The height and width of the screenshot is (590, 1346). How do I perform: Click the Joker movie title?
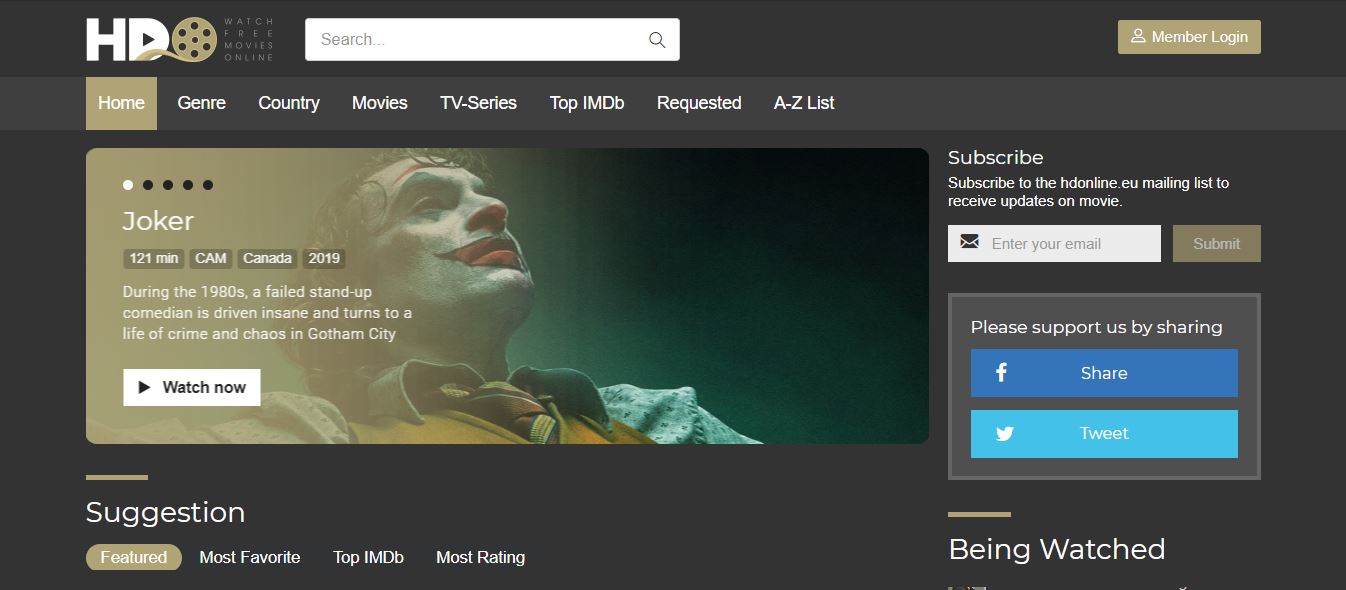point(158,221)
